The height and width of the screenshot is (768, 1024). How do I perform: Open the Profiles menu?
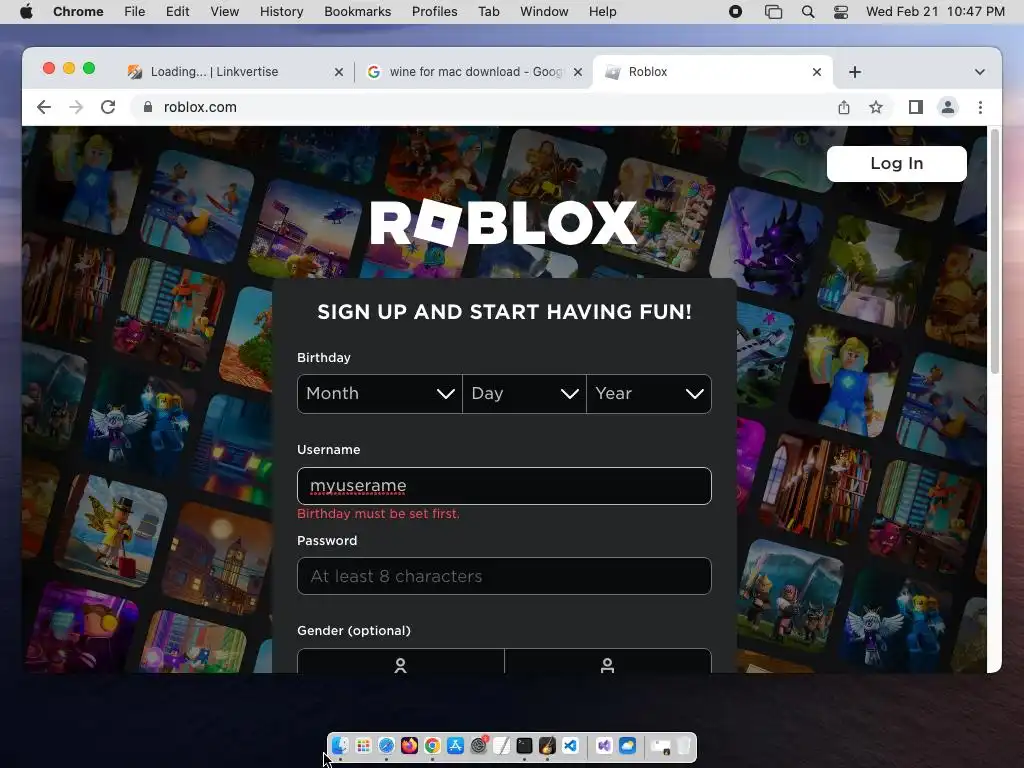click(x=434, y=12)
